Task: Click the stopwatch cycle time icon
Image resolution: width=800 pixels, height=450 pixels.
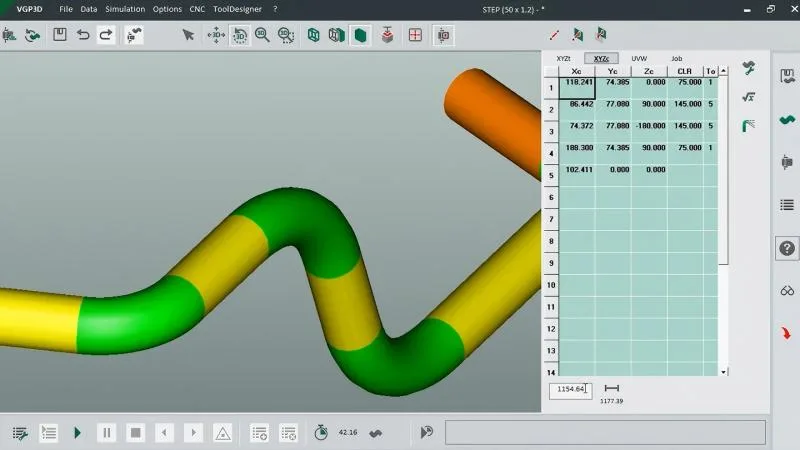Action: click(321, 432)
